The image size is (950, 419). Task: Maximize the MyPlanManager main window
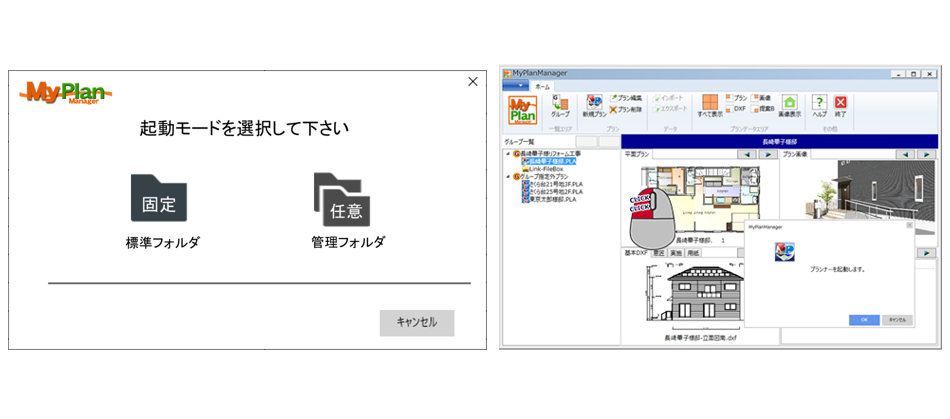click(x=913, y=73)
